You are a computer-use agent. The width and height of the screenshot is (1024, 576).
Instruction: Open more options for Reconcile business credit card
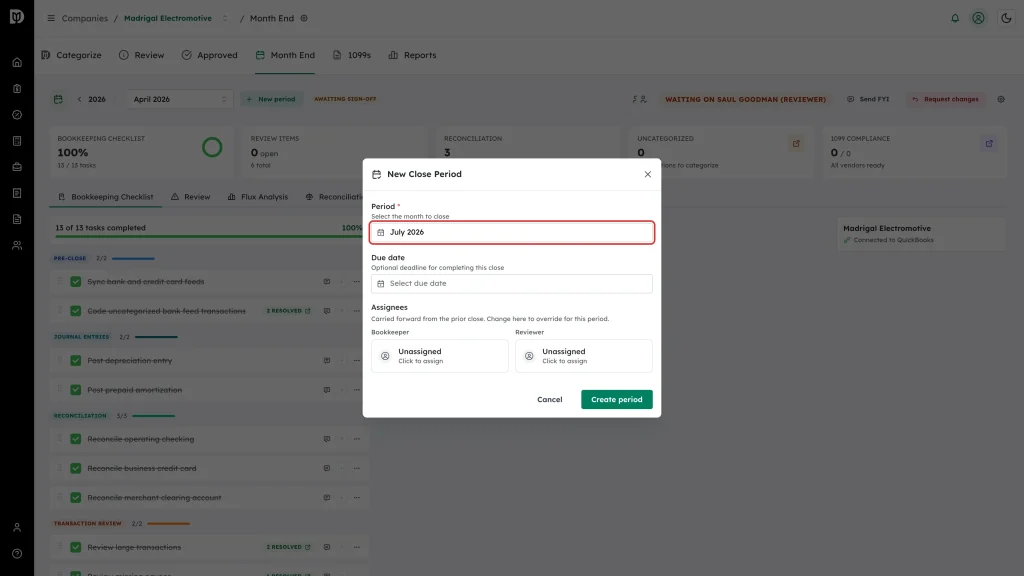coord(357,468)
